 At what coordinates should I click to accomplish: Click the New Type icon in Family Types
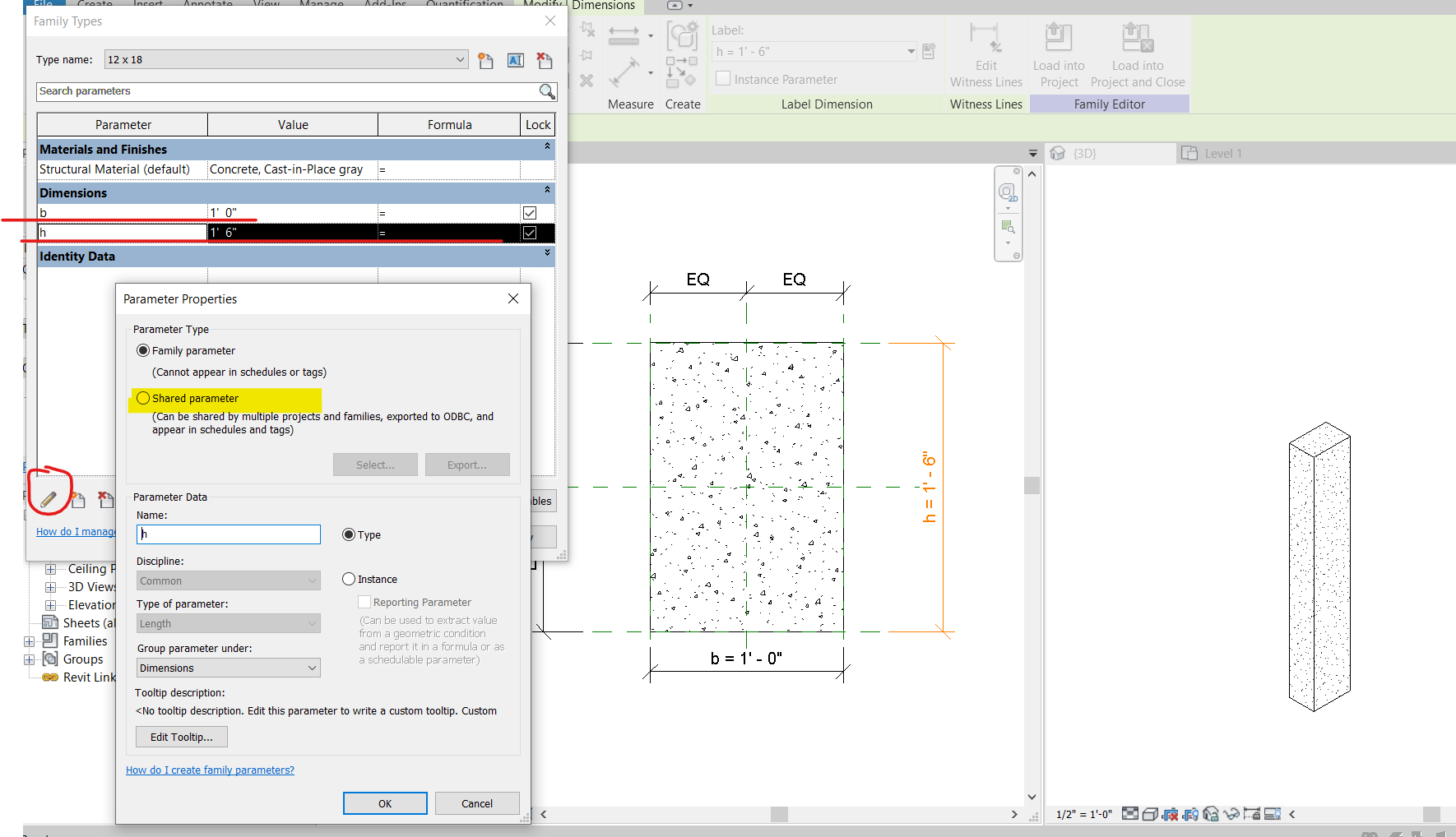(485, 60)
